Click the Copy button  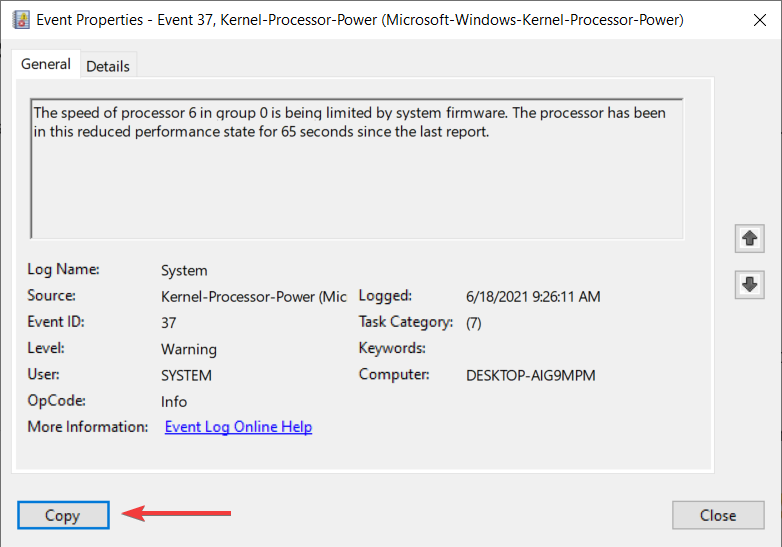pos(63,515)
